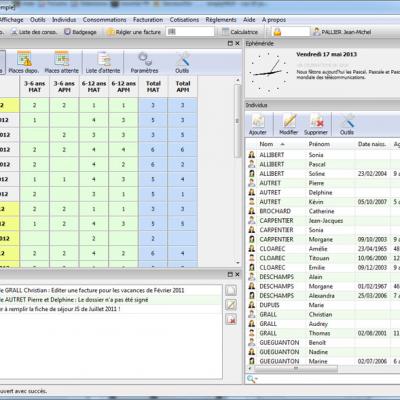Click the padlock icon in toolbar
Image resolution: width=400 pixels, height=400 pixels.
point(277,32)
